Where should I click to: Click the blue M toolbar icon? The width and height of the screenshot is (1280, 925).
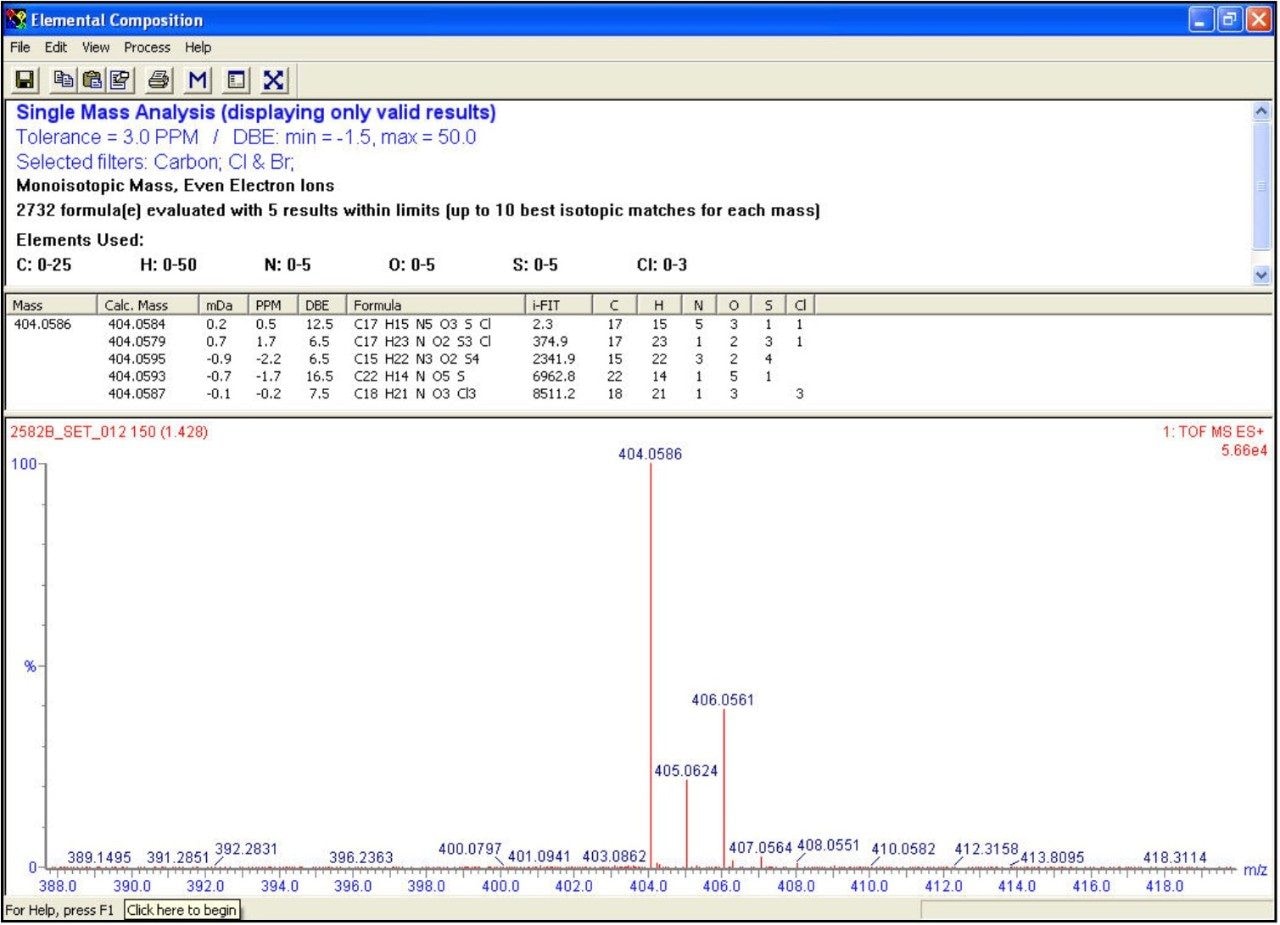[x=197, y=79]
